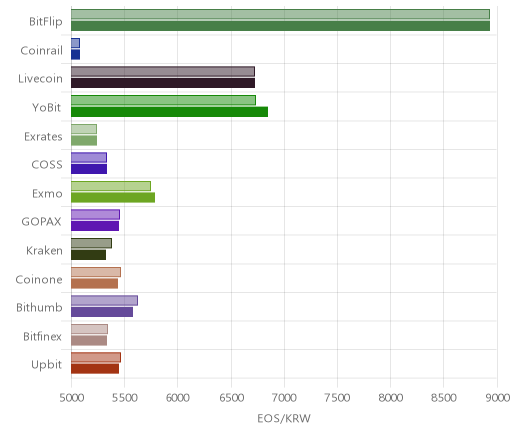Click the dark green BitFlip bar

click(280, 26)
